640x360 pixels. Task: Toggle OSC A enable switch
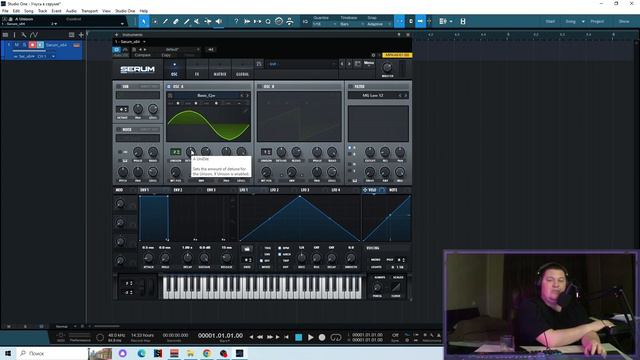[169, 87]
